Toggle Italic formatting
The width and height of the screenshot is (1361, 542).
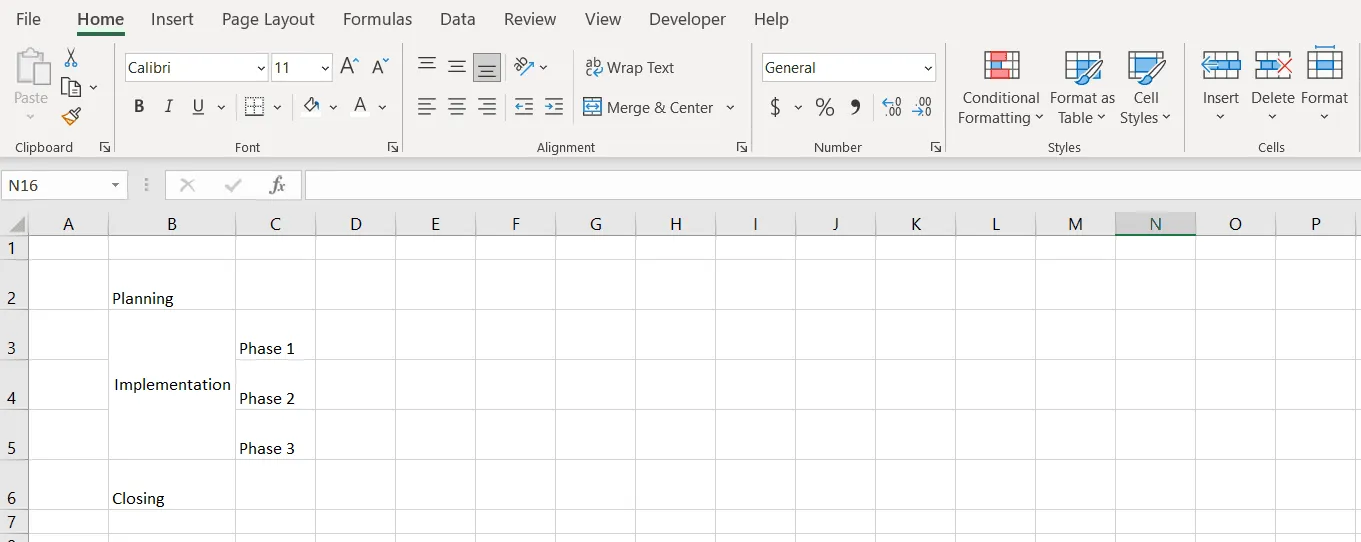point(168,107)
